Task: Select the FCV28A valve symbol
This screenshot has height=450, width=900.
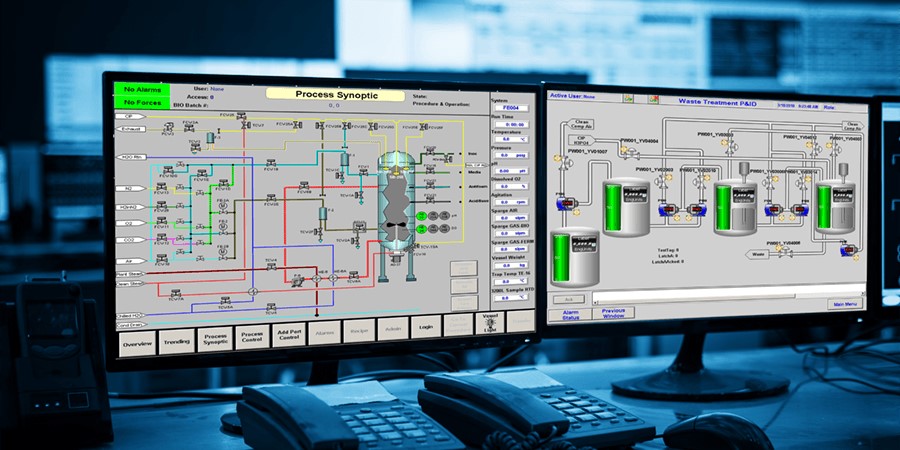Action: (x=298, y=125)
